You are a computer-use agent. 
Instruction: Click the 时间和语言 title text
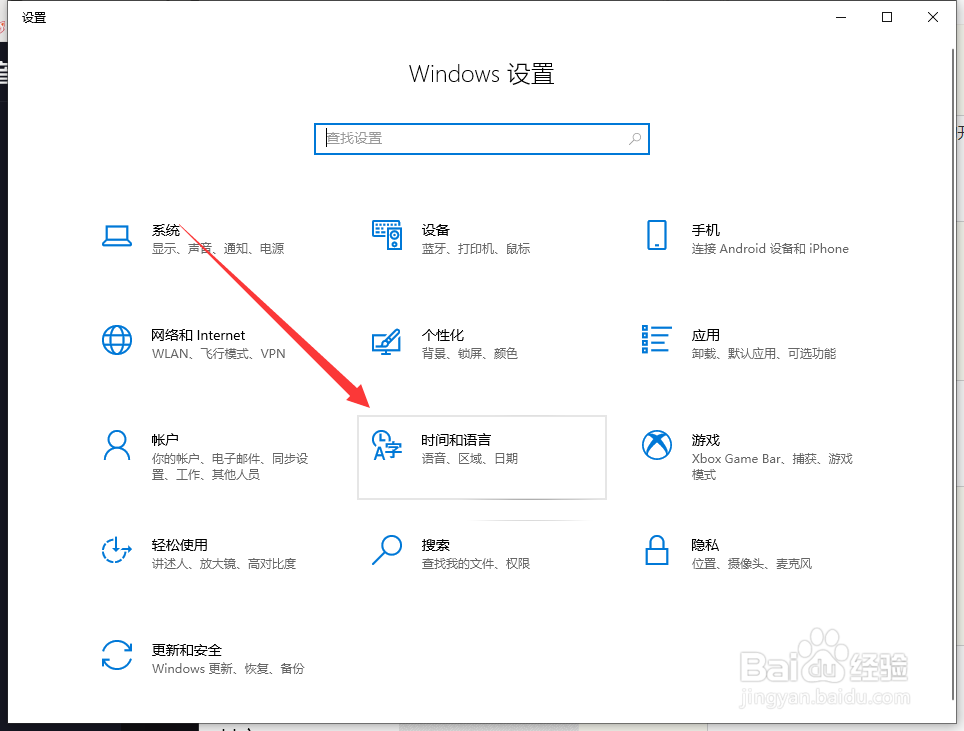coord(456,440)
